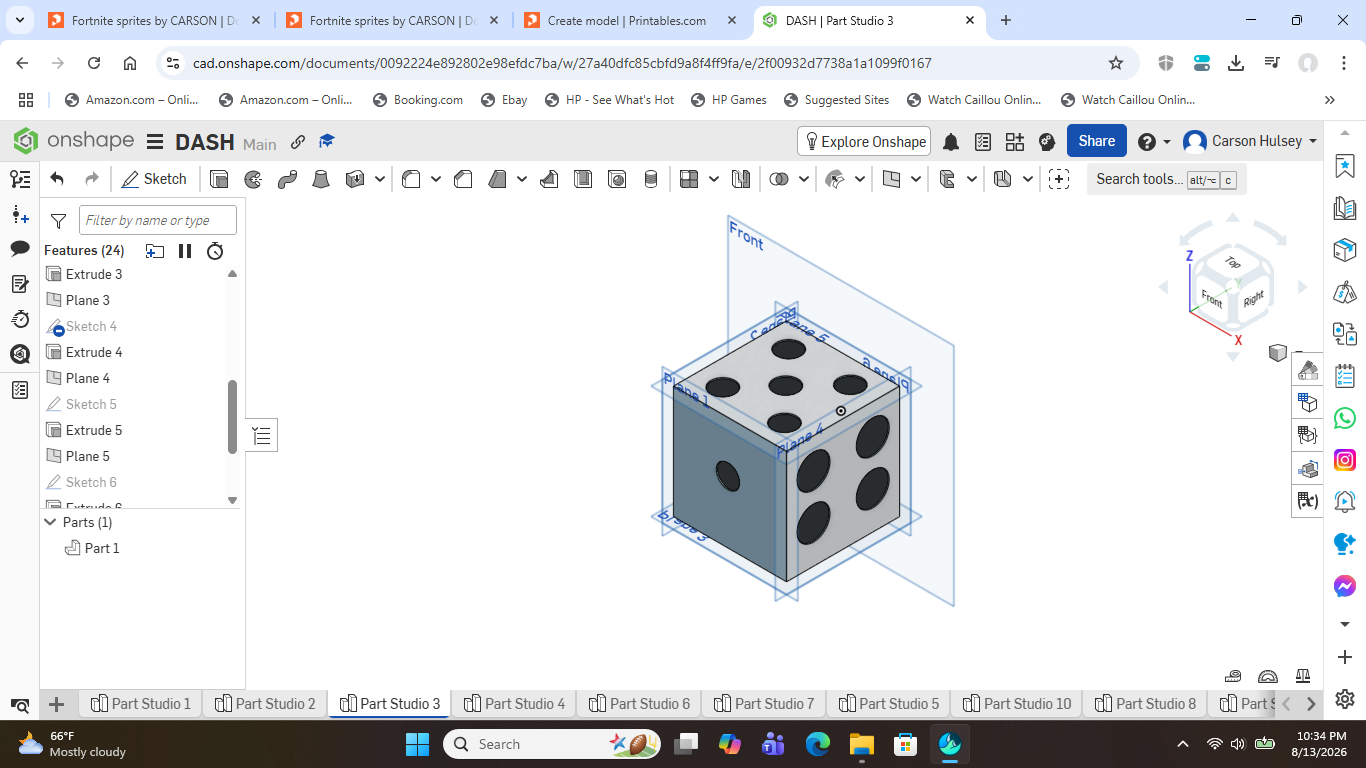Screen dimensions: 1366x768
Task: Toggle regeneration times stopwatch icon
Action: click(215, 251)
